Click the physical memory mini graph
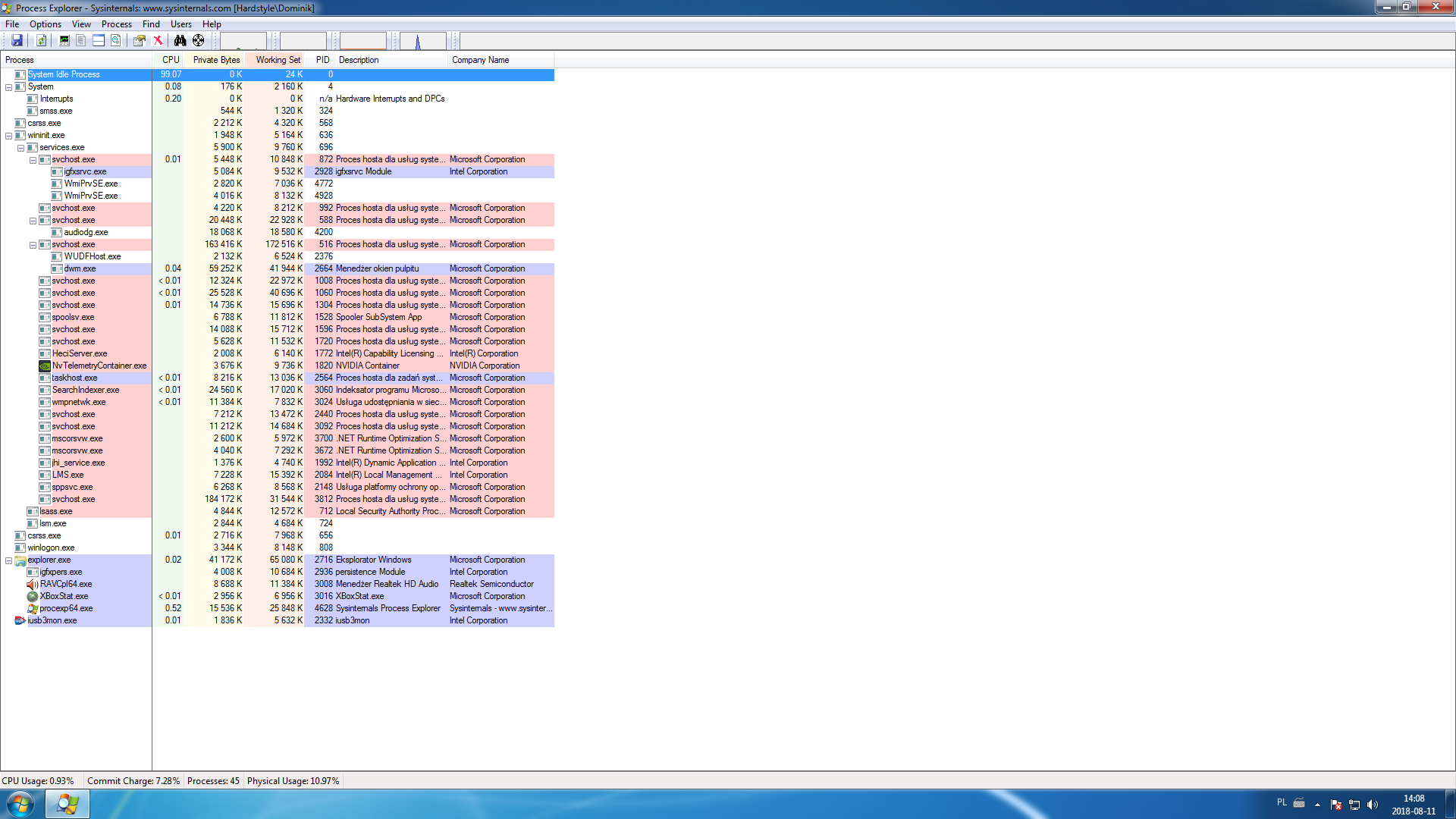Viewport: 1456px width, 819px height. pos(363,41)
